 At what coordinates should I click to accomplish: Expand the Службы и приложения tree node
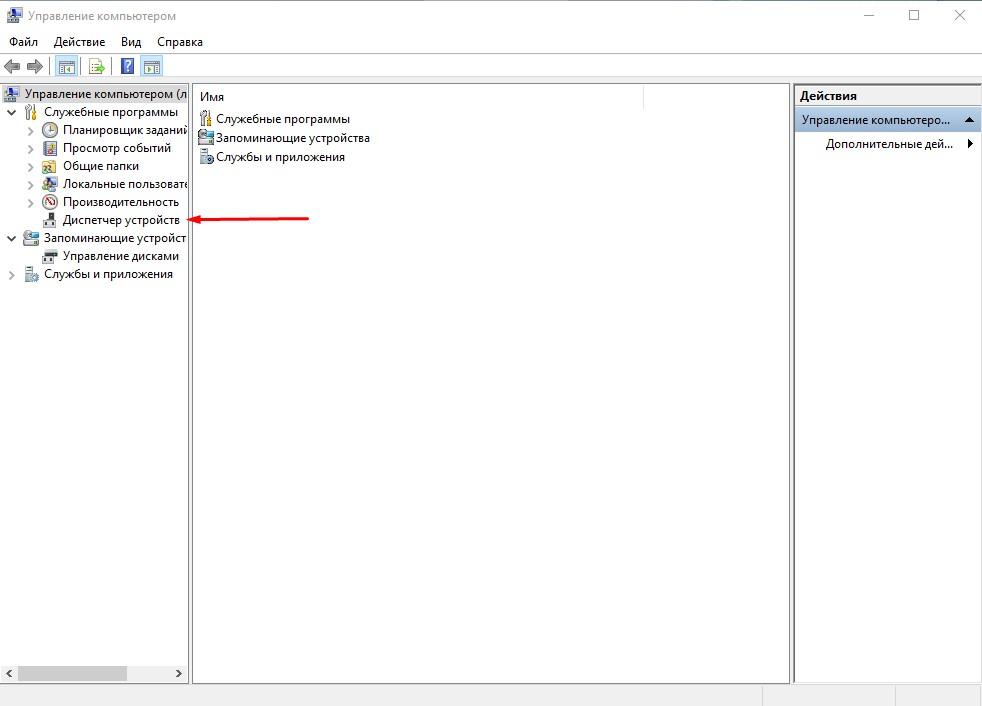point(11,275)
